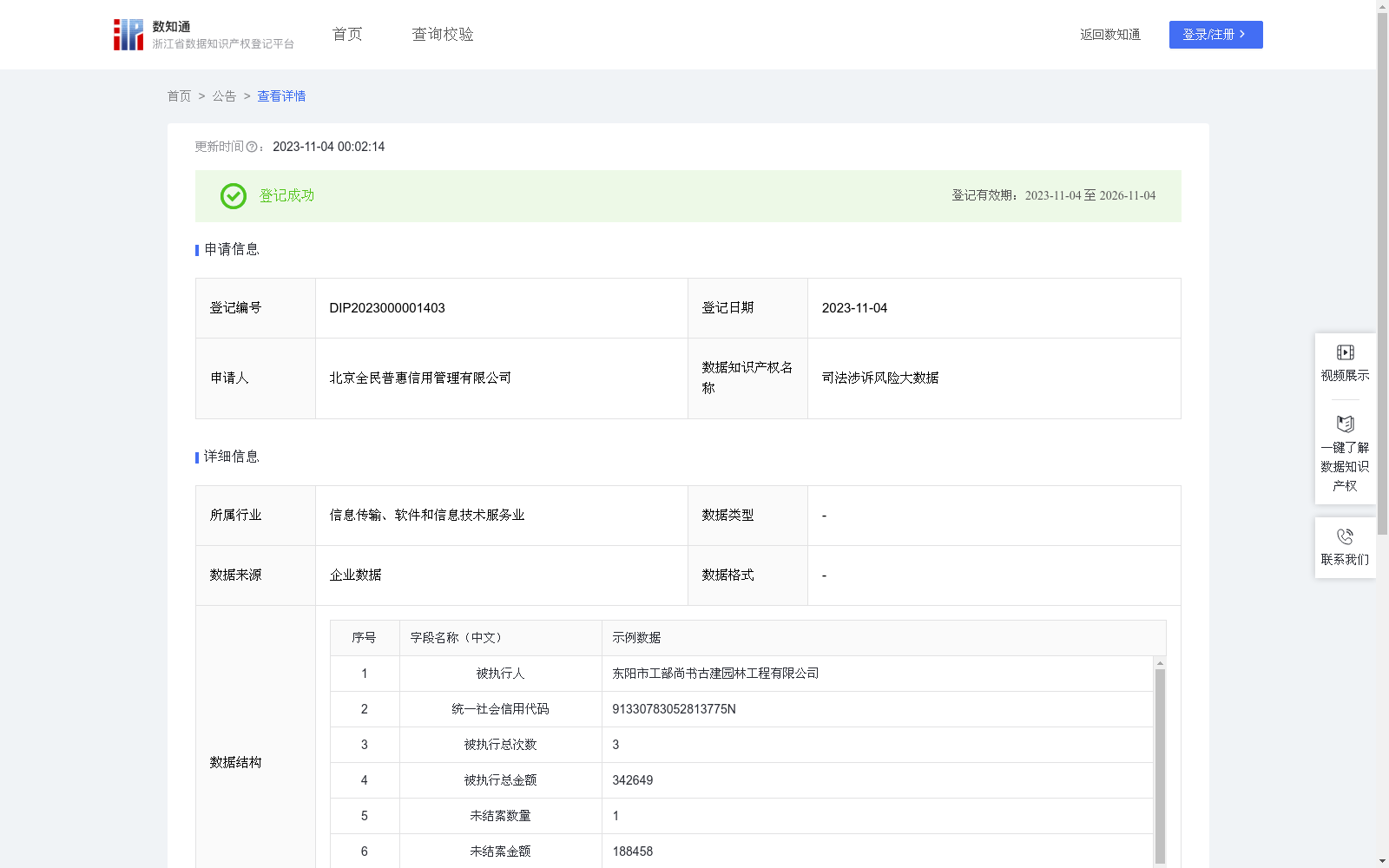
Task: Click update time 2023-11-04 00:02:14
Action: coord(328,148)
